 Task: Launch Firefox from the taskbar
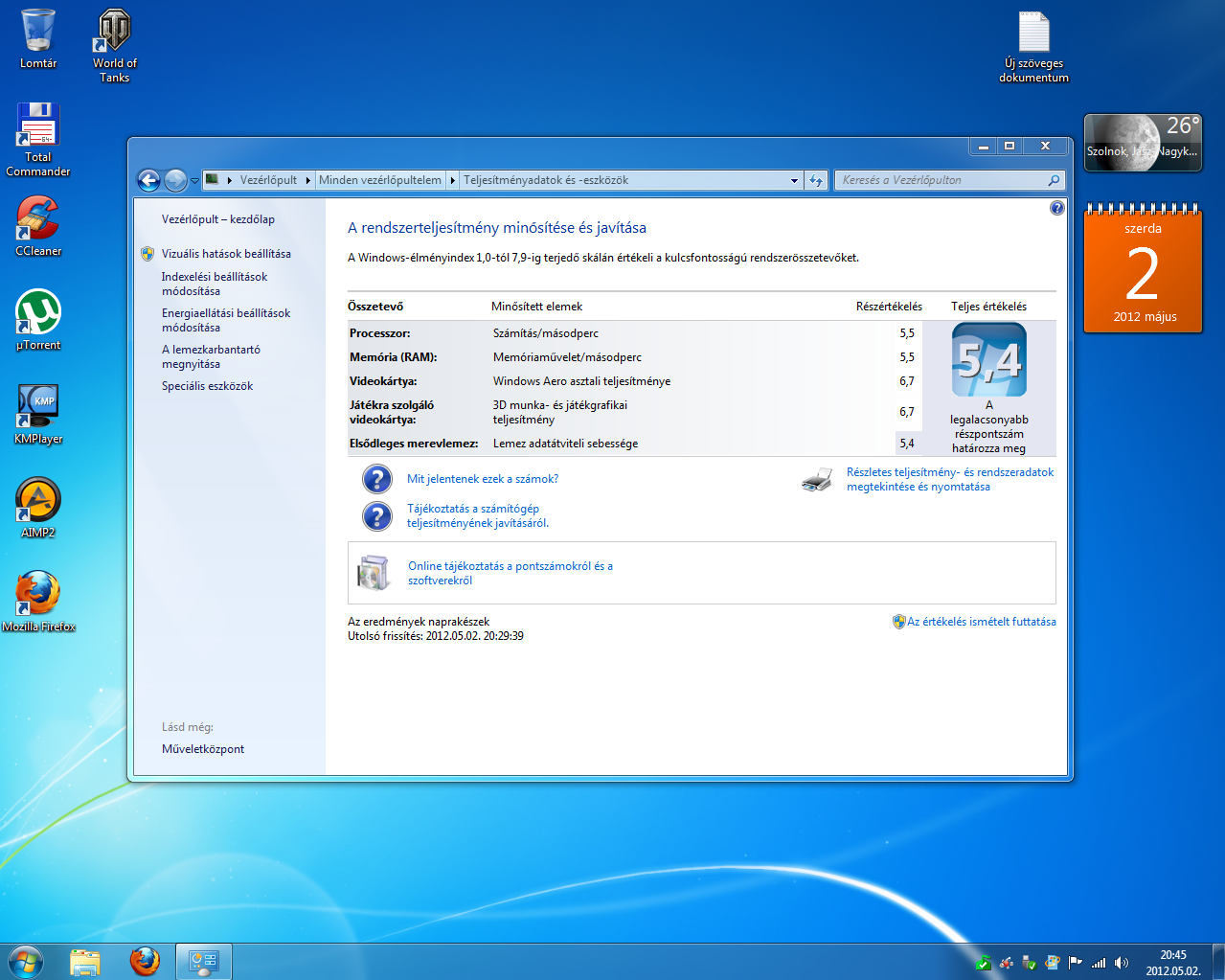tap(145, 962)
